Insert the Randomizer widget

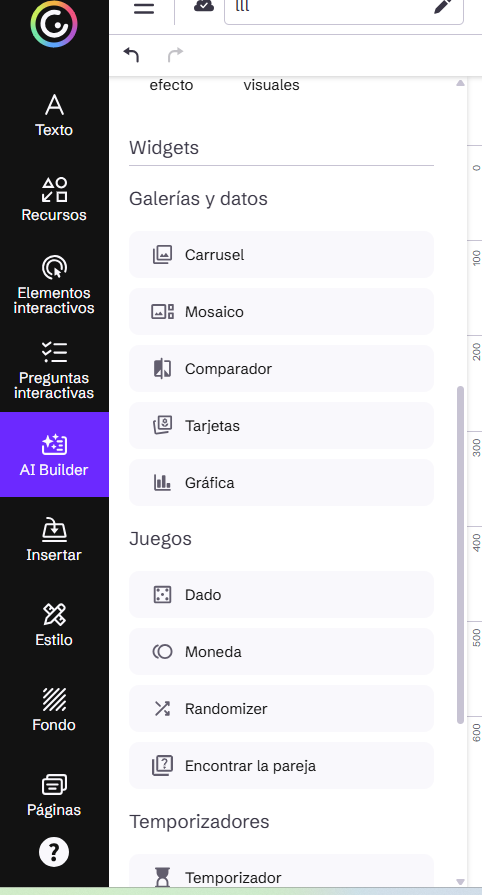tap(282, 709)
